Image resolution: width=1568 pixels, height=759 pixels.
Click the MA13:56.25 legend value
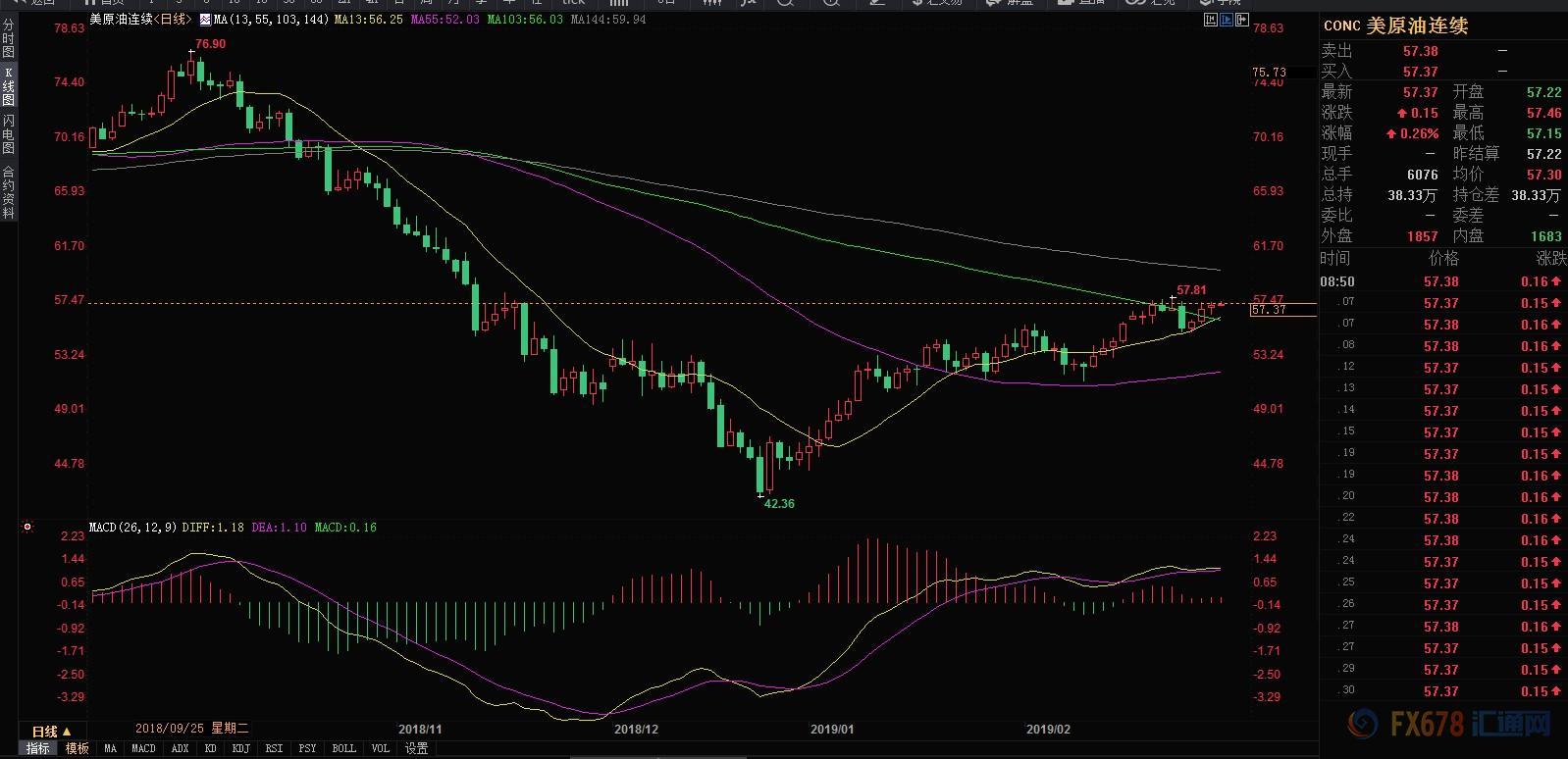pos(368,19)
